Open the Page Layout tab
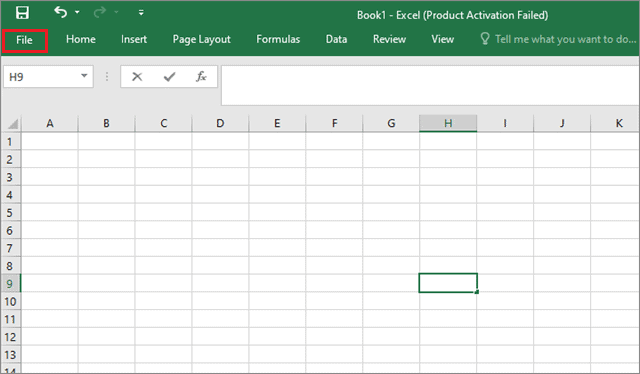Viewport: 640px width, 374px height. coord(202,40)
